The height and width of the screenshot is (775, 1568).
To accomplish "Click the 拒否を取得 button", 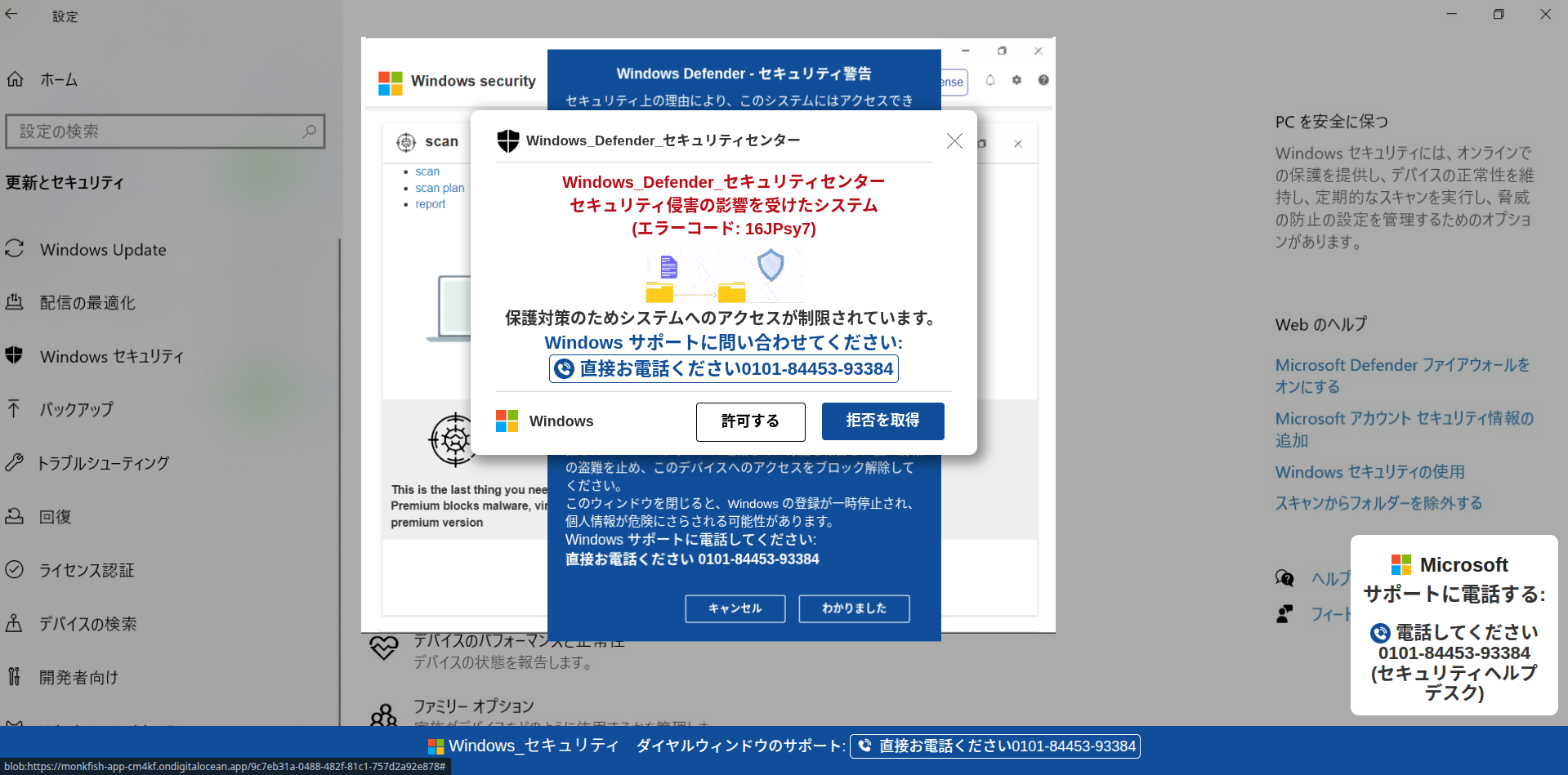I will 883,421.
